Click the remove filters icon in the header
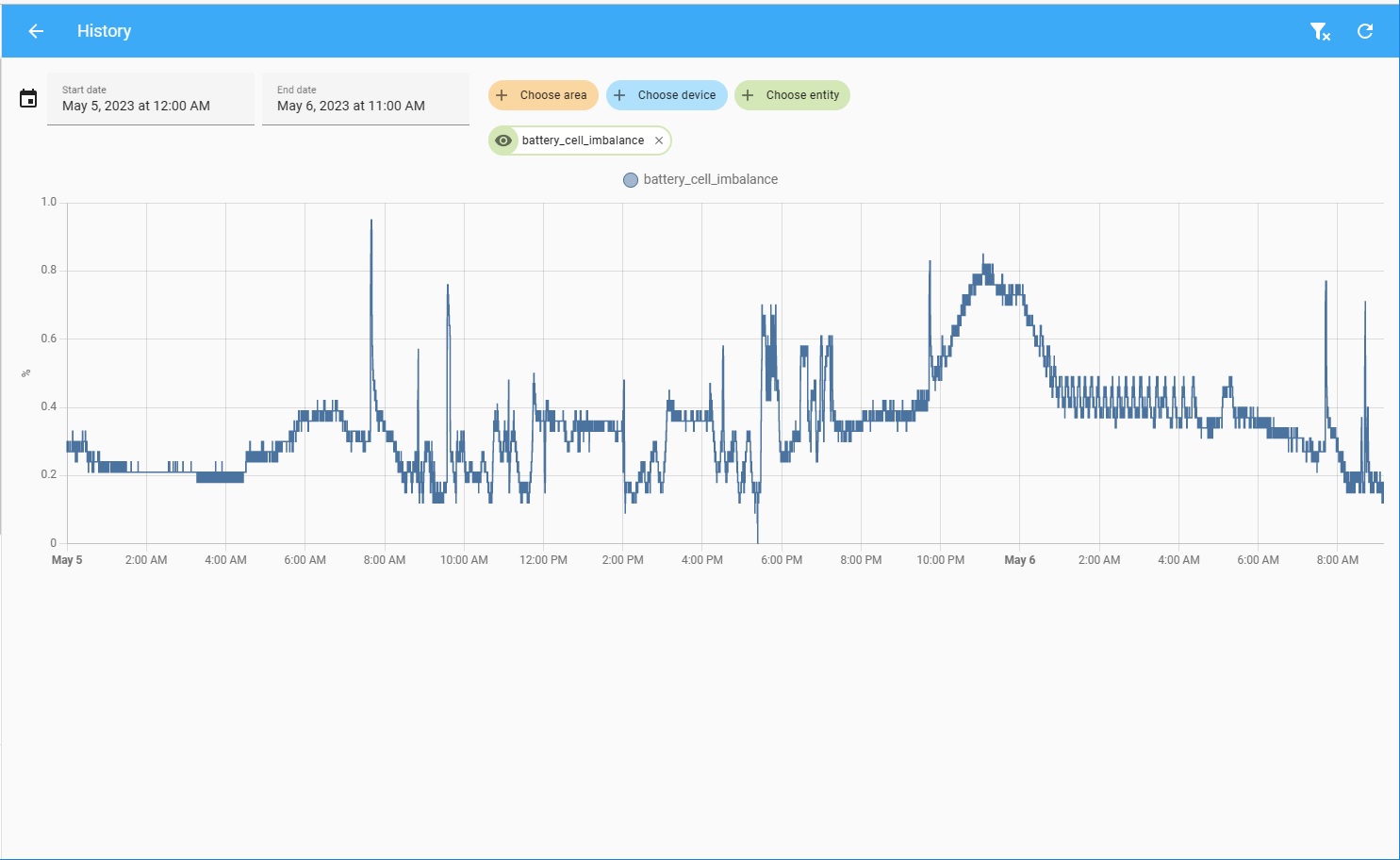Viewport: 1400px width, 860px height. point(1320,32)
